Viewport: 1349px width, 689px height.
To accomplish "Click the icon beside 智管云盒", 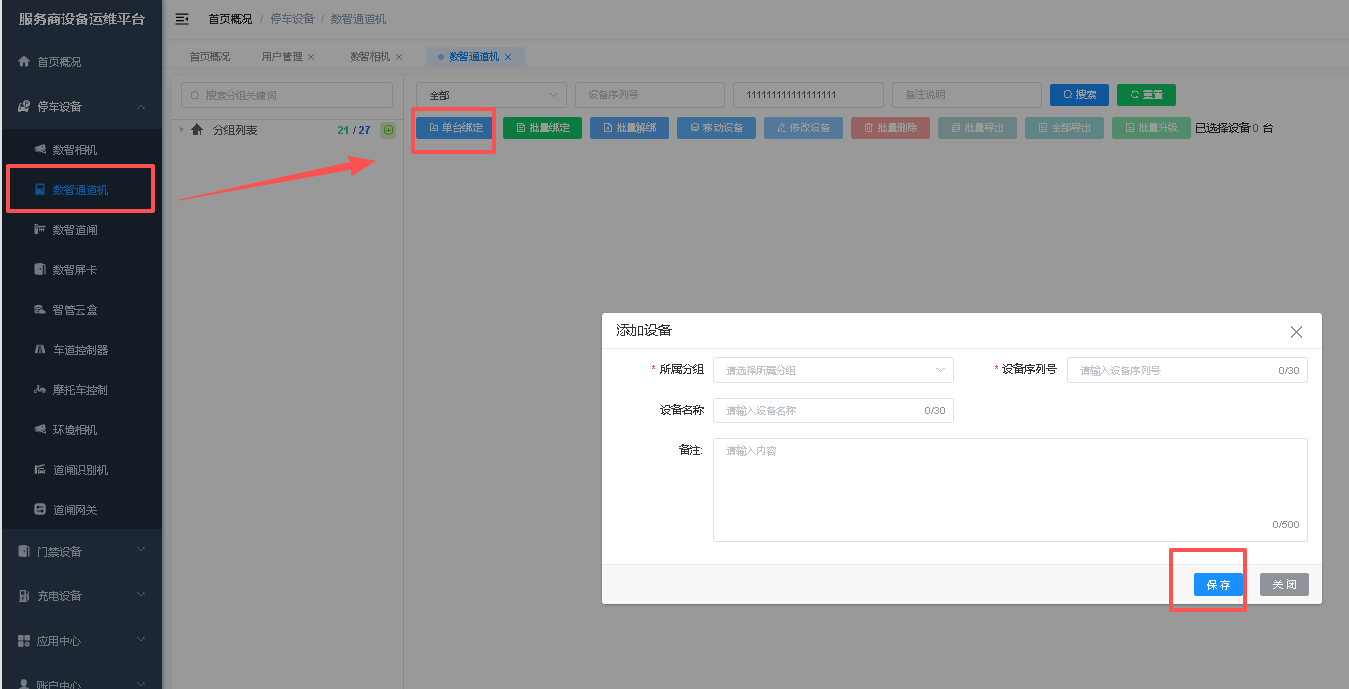I will pyautogui.click(x=40, y=310).
